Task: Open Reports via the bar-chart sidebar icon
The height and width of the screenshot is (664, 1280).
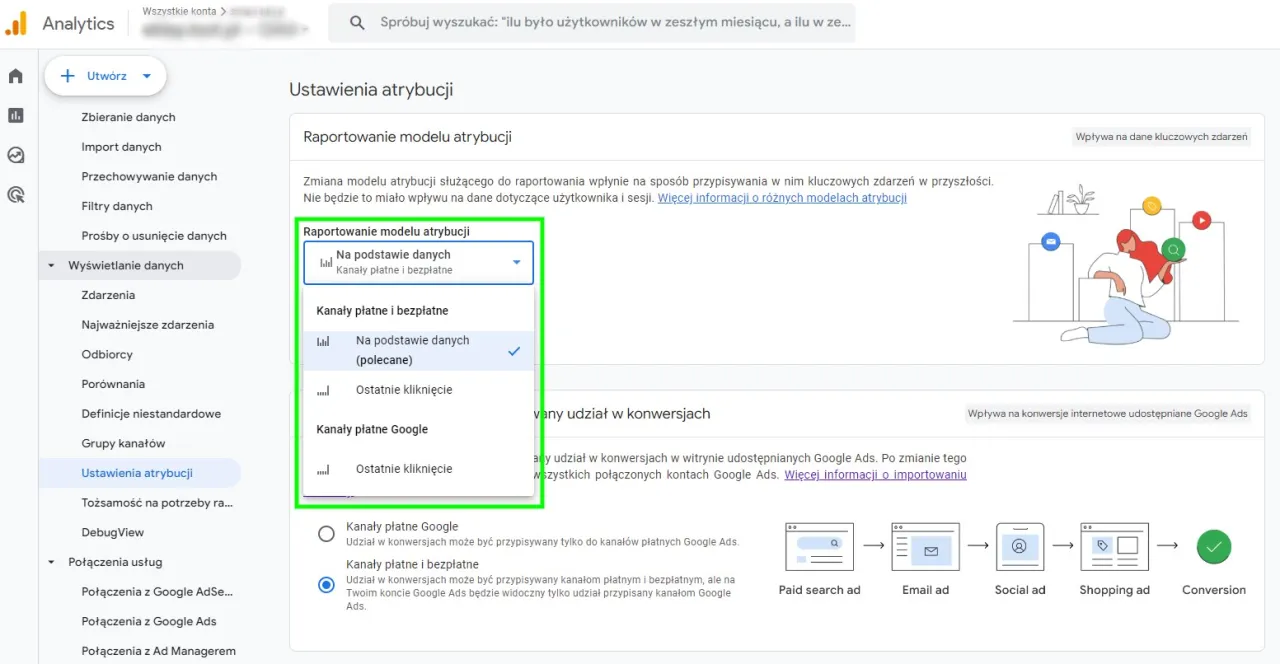Action: [15, 115]
